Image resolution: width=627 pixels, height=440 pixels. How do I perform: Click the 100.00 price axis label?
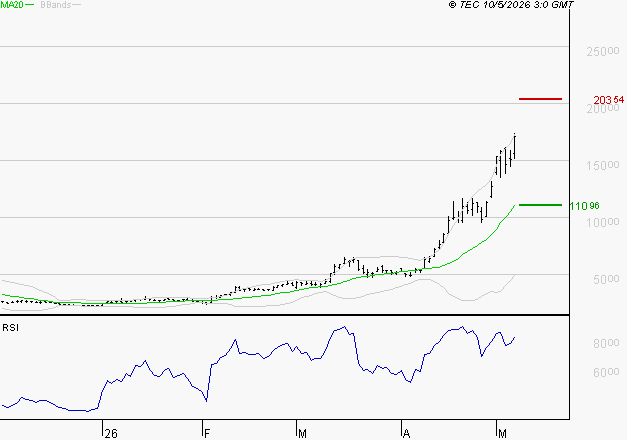(x=603, y=222)
